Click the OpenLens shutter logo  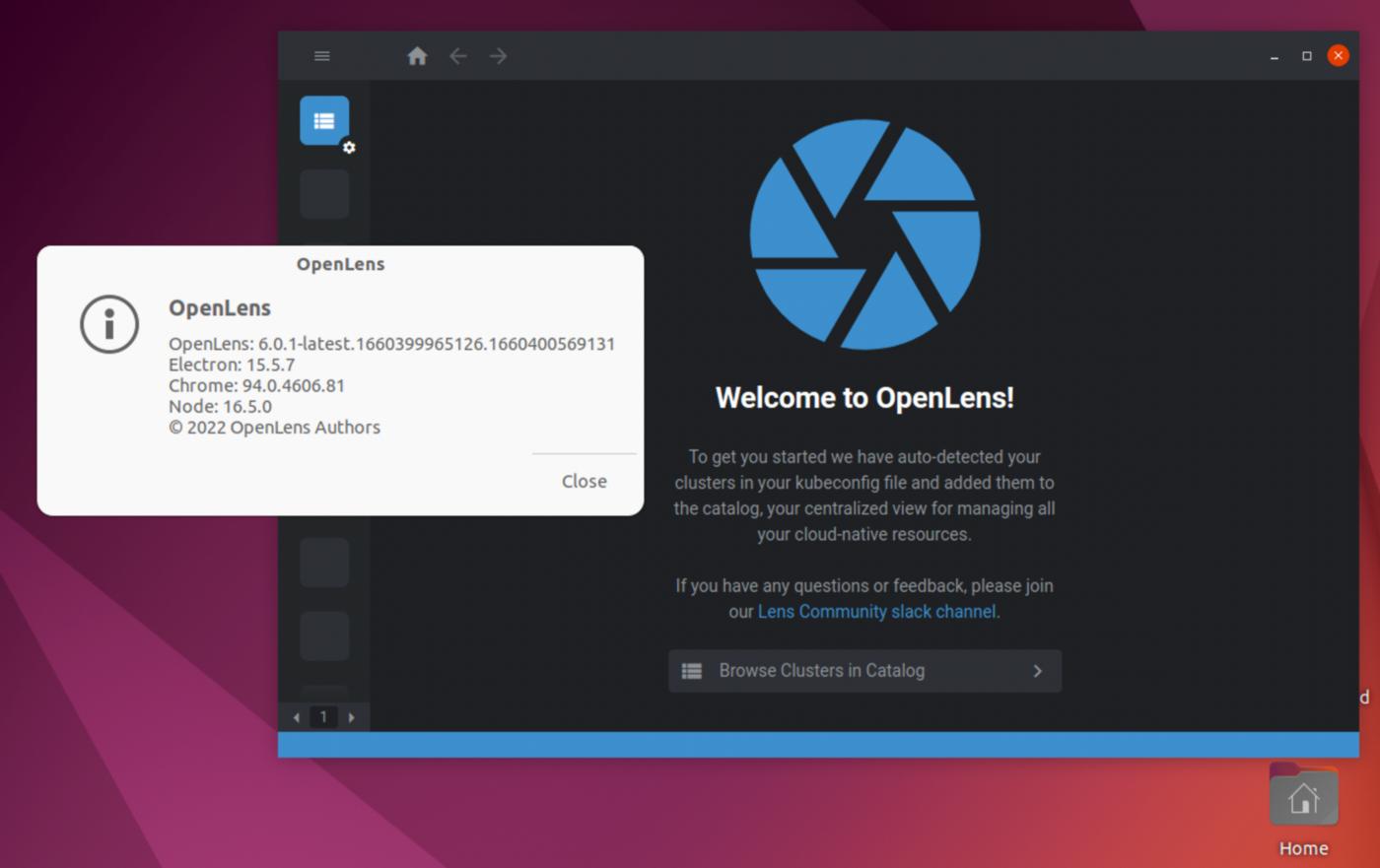[x=864, y=236]
